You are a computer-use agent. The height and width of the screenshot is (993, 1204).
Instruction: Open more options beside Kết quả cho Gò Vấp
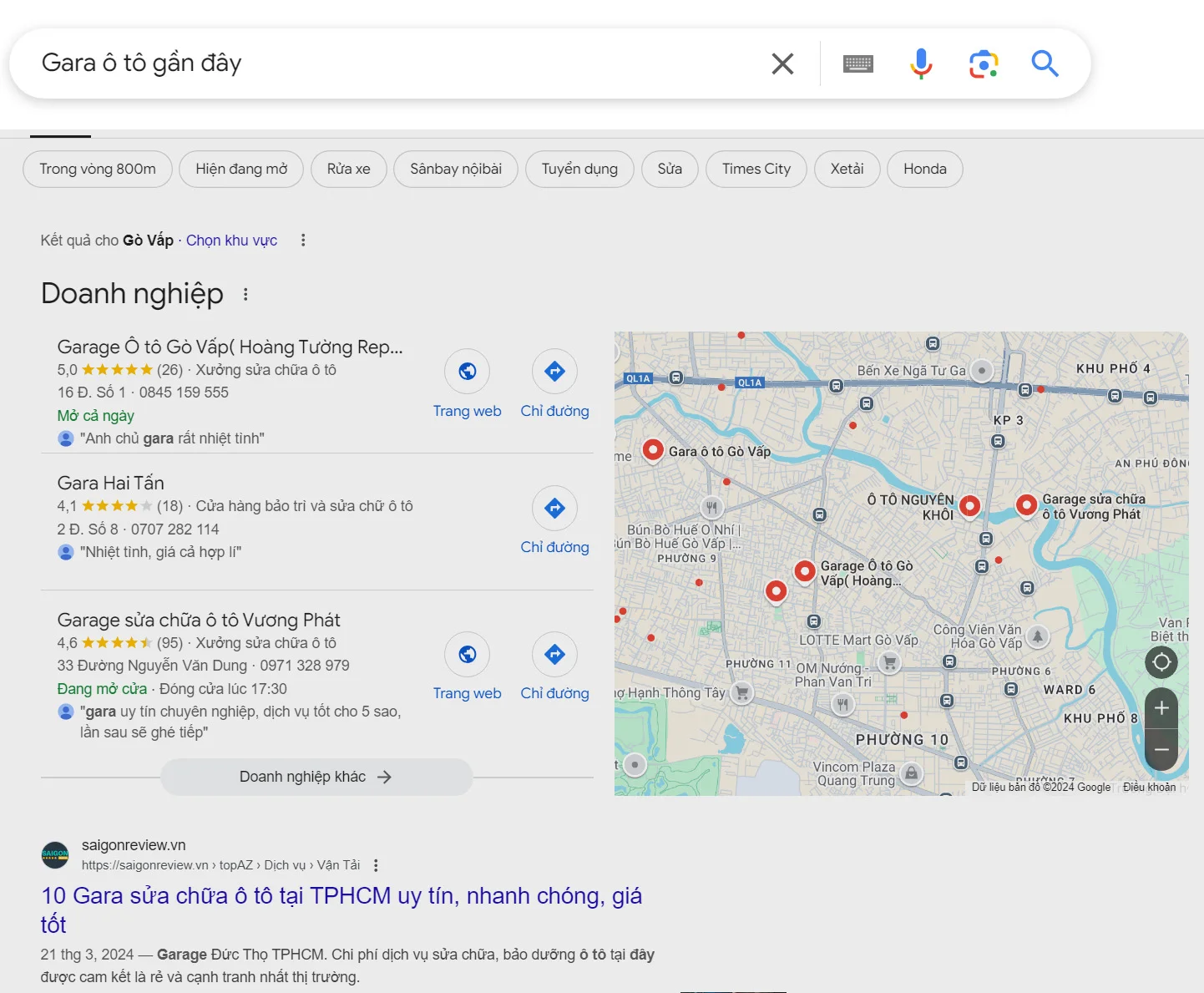303,241
